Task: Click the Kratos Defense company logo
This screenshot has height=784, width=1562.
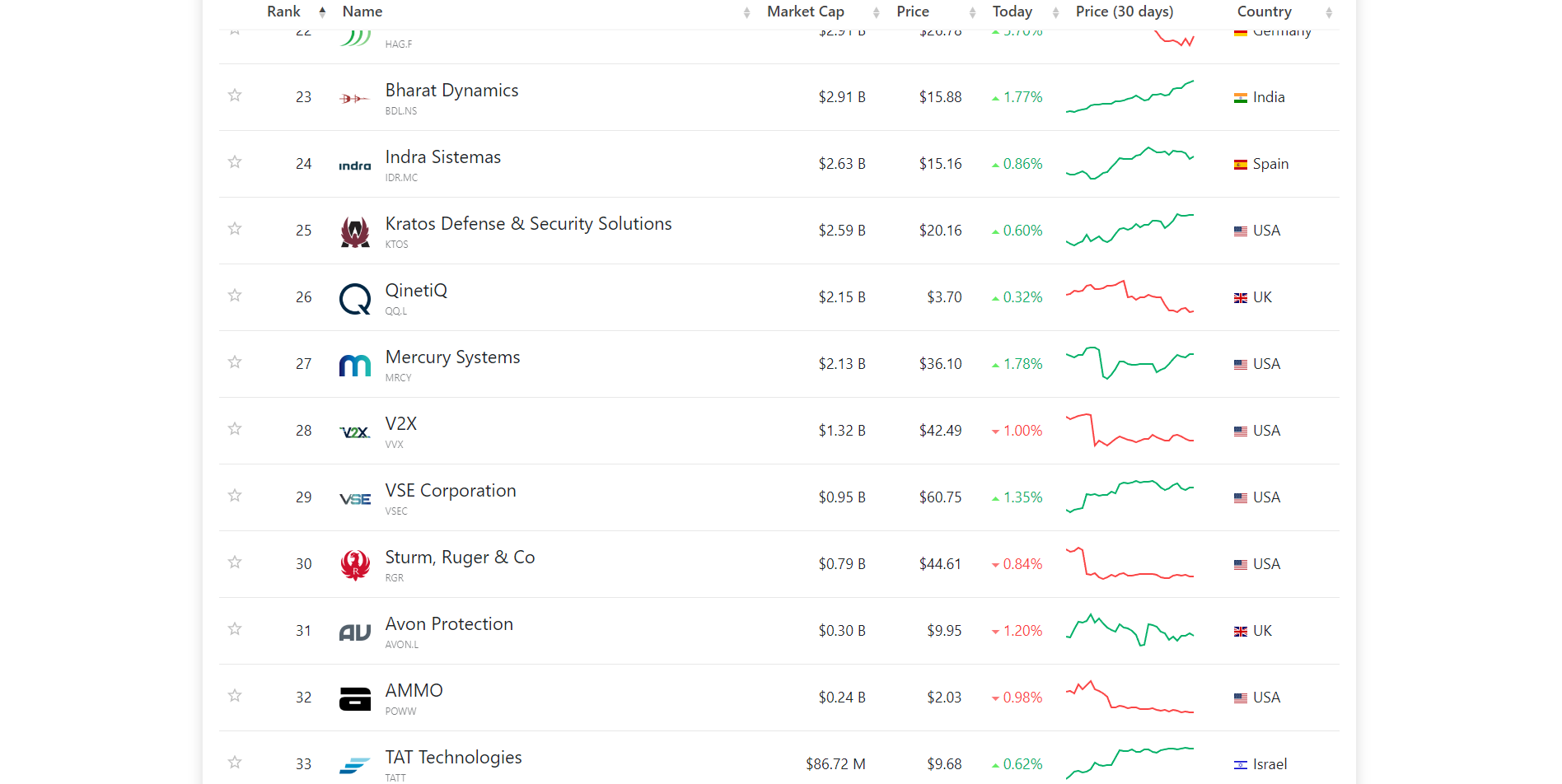Action: (355, 231)
